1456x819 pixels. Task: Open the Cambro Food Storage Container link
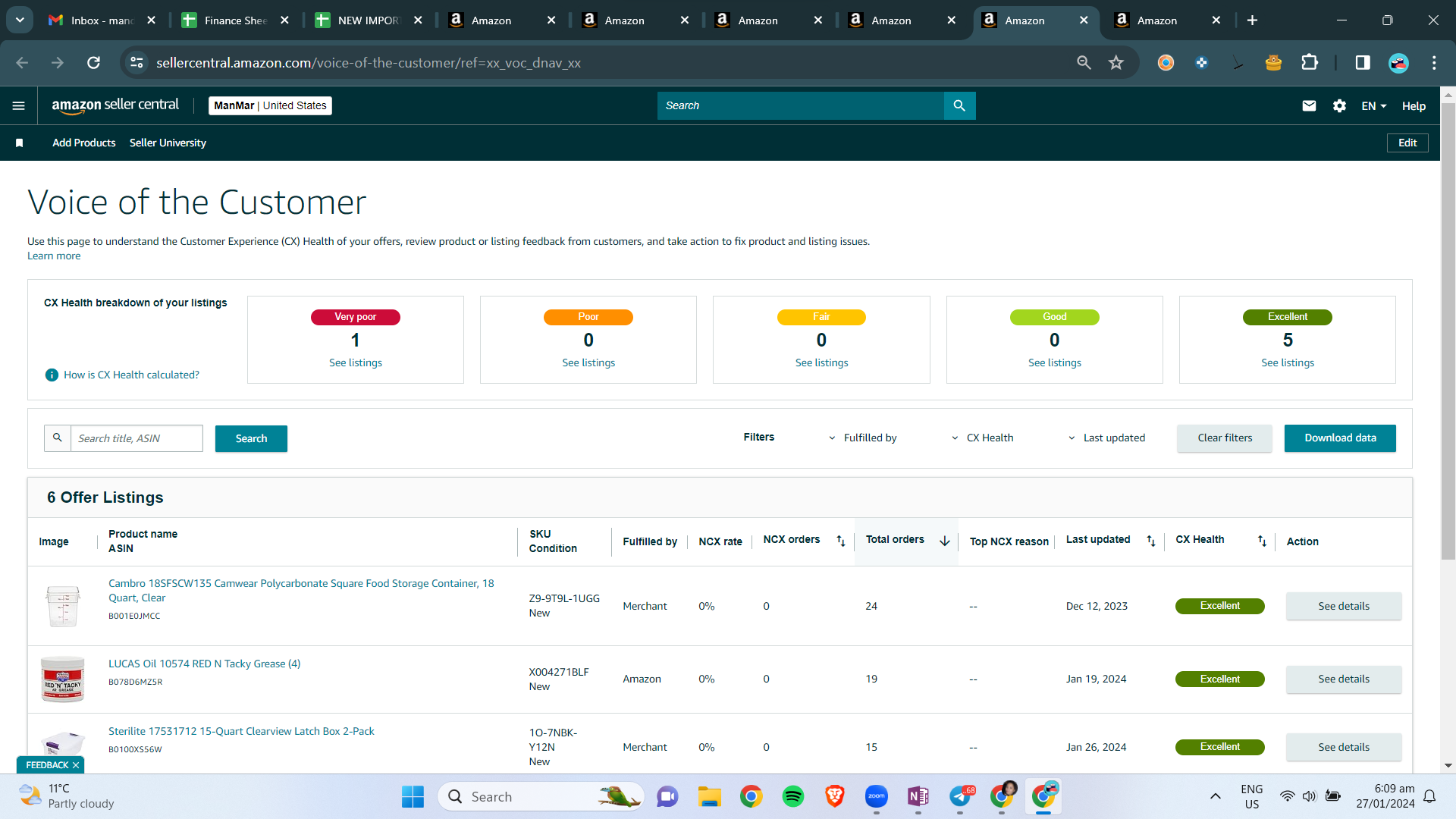pos(301,591)
